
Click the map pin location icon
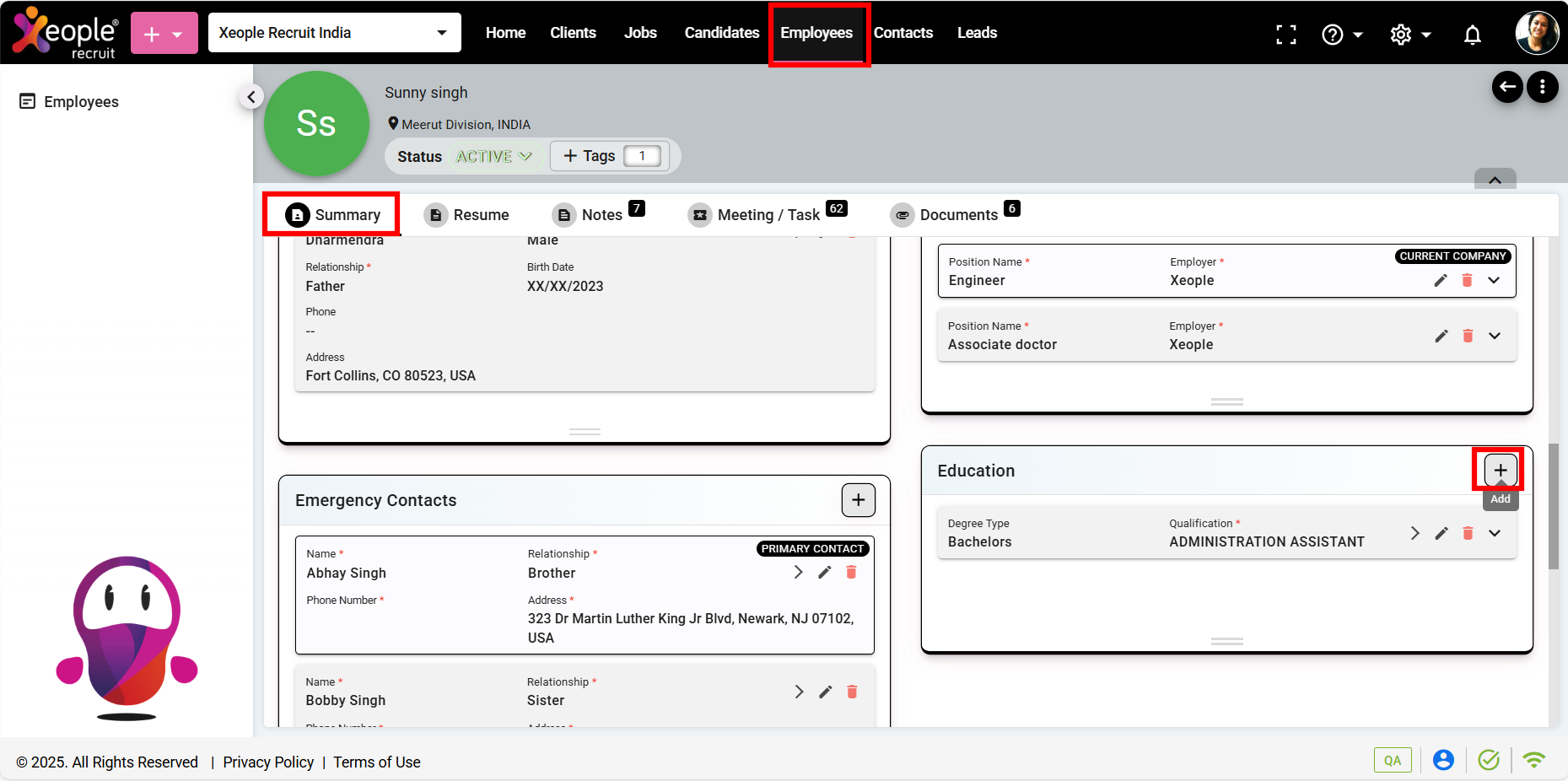click(393, 123)
